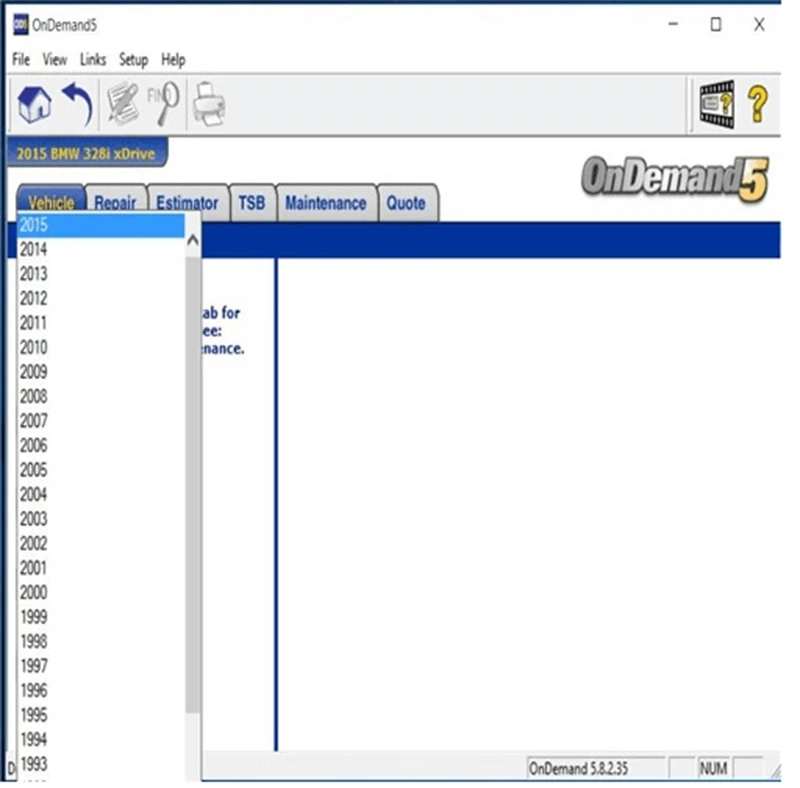This screenshot has height=788, width=800.
Task: Select year 2000 in the list
Action: coord(101,592)
